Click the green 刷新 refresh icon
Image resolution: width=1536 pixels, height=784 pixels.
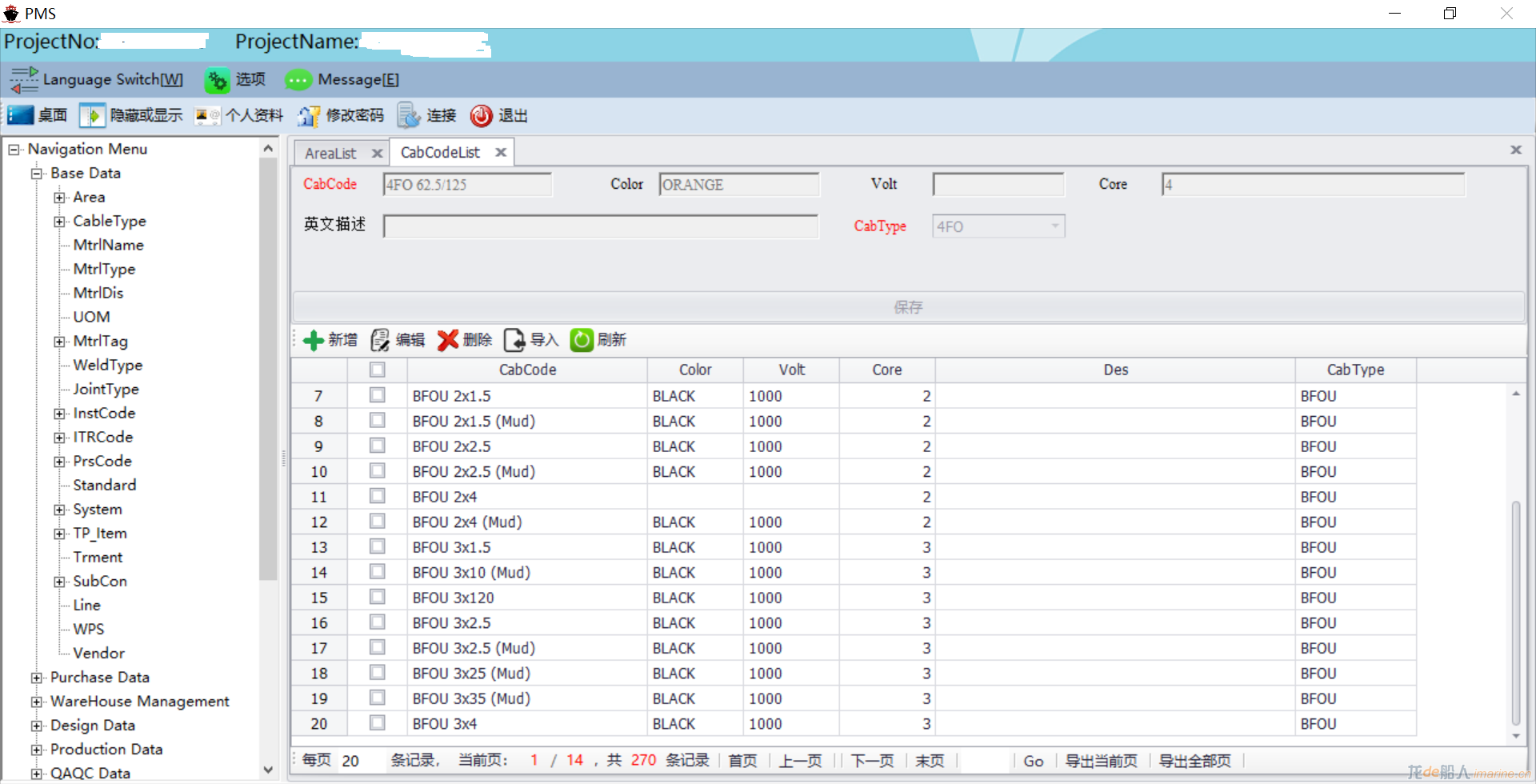[x=582, y=340]
